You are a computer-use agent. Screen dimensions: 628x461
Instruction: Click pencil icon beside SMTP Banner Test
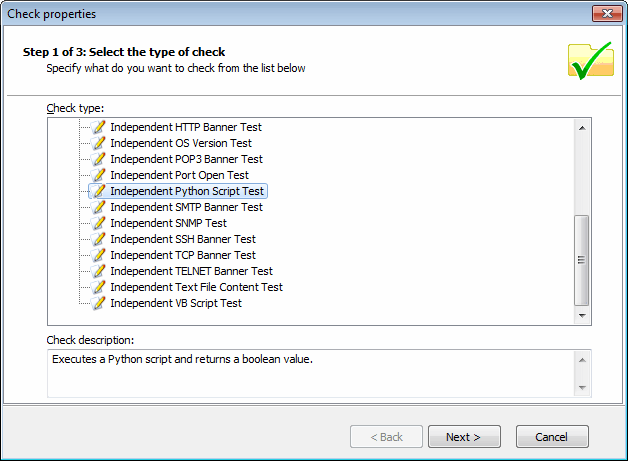tap(99, 207)
